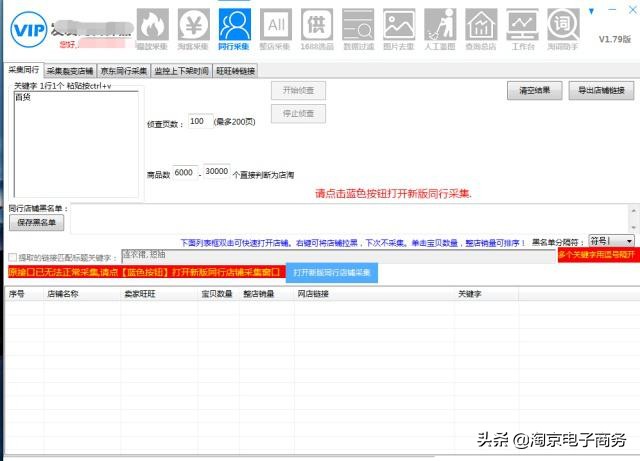Image resolution: width=640 pixels, height=461 pixels.
Task: Open the data filter magnifier icon
Action: [358, 29]
